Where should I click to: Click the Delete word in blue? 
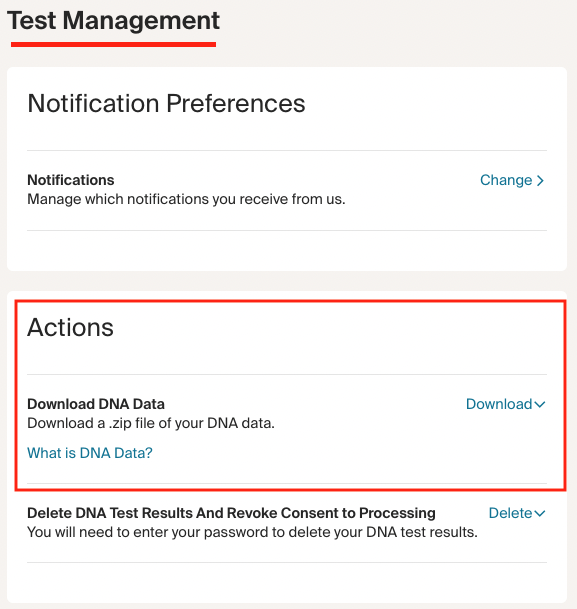(510, 513)
